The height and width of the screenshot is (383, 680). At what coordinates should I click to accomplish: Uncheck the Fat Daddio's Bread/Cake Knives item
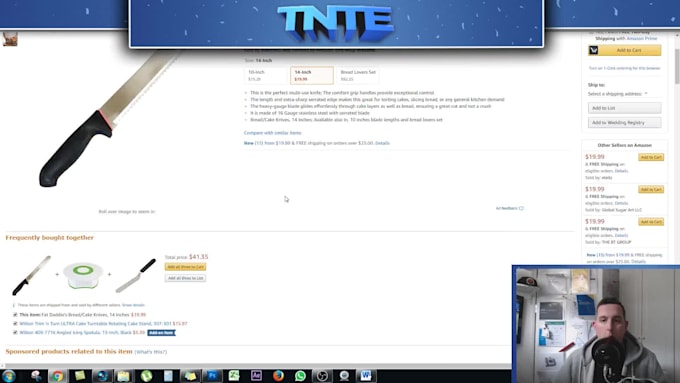[15, 314]
